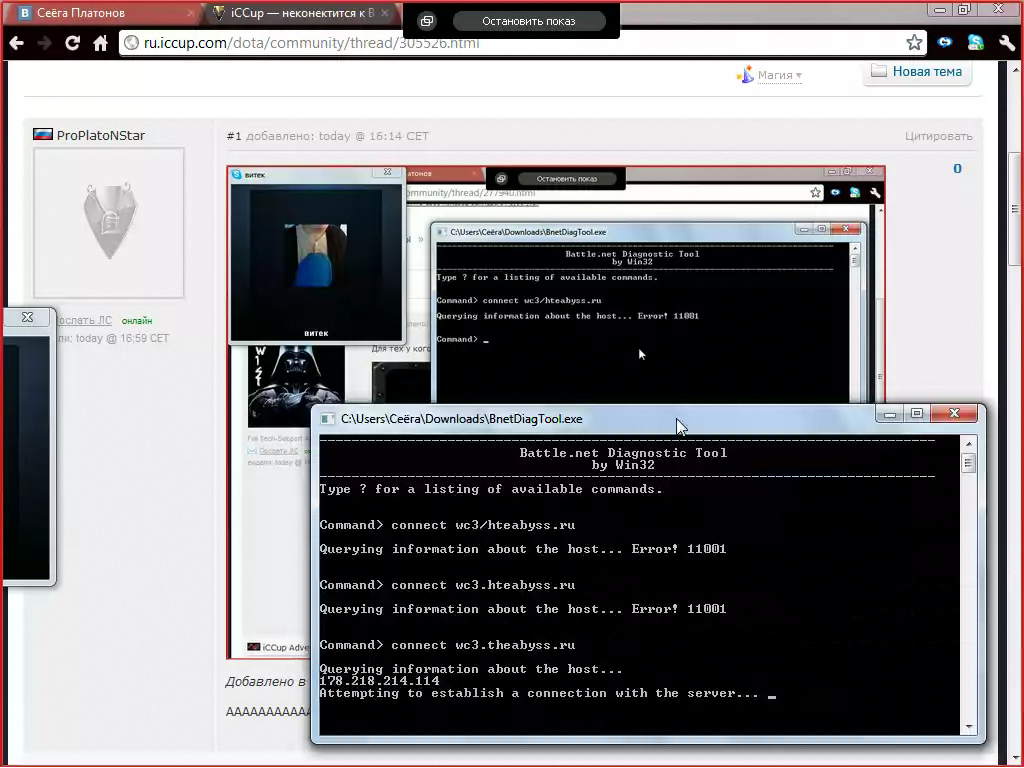1024x768 pixels.
Task: Click the post number #1
Action: pos(234,136)
